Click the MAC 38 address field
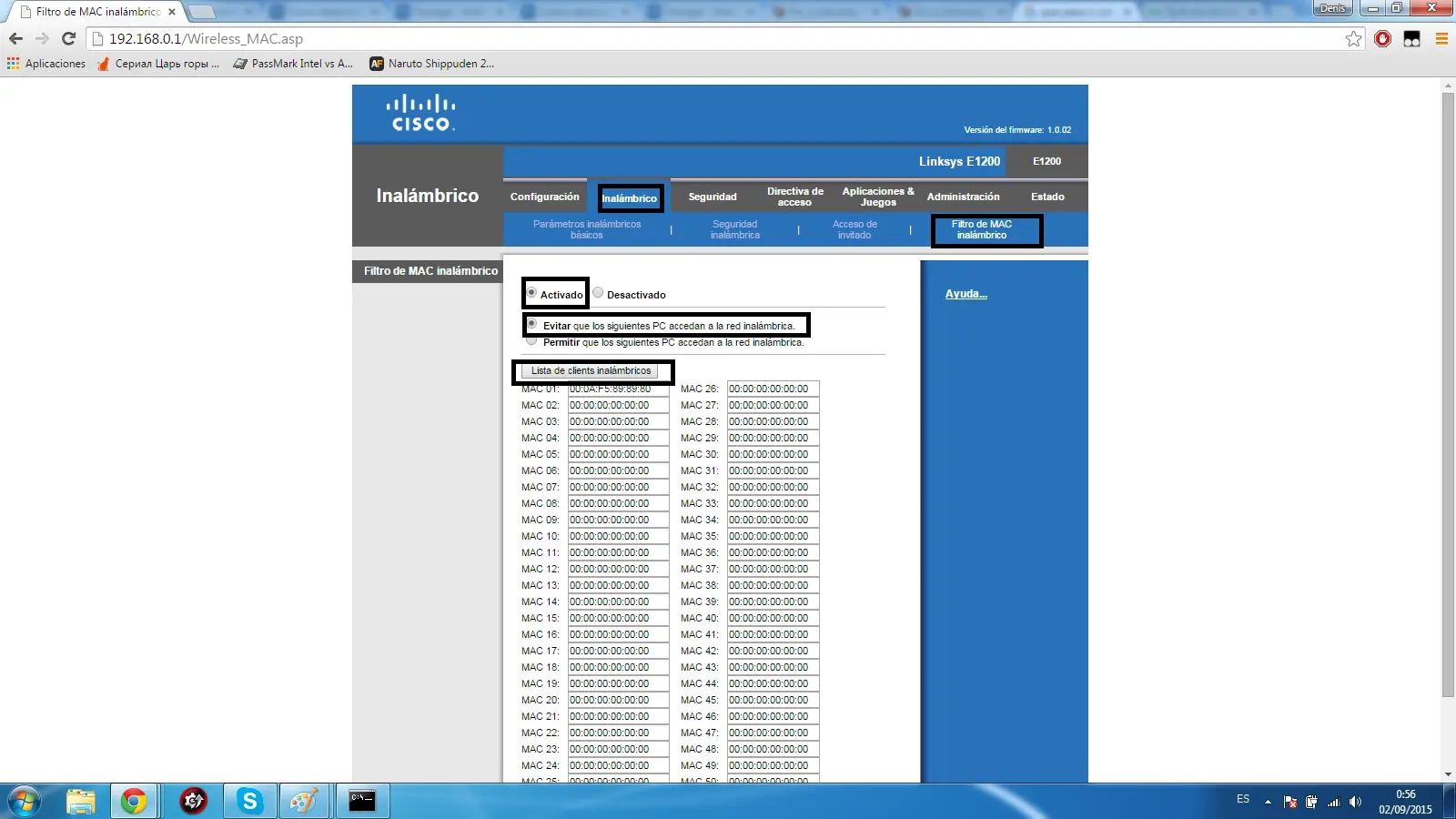1456x819 pixels. pos(773,585)
